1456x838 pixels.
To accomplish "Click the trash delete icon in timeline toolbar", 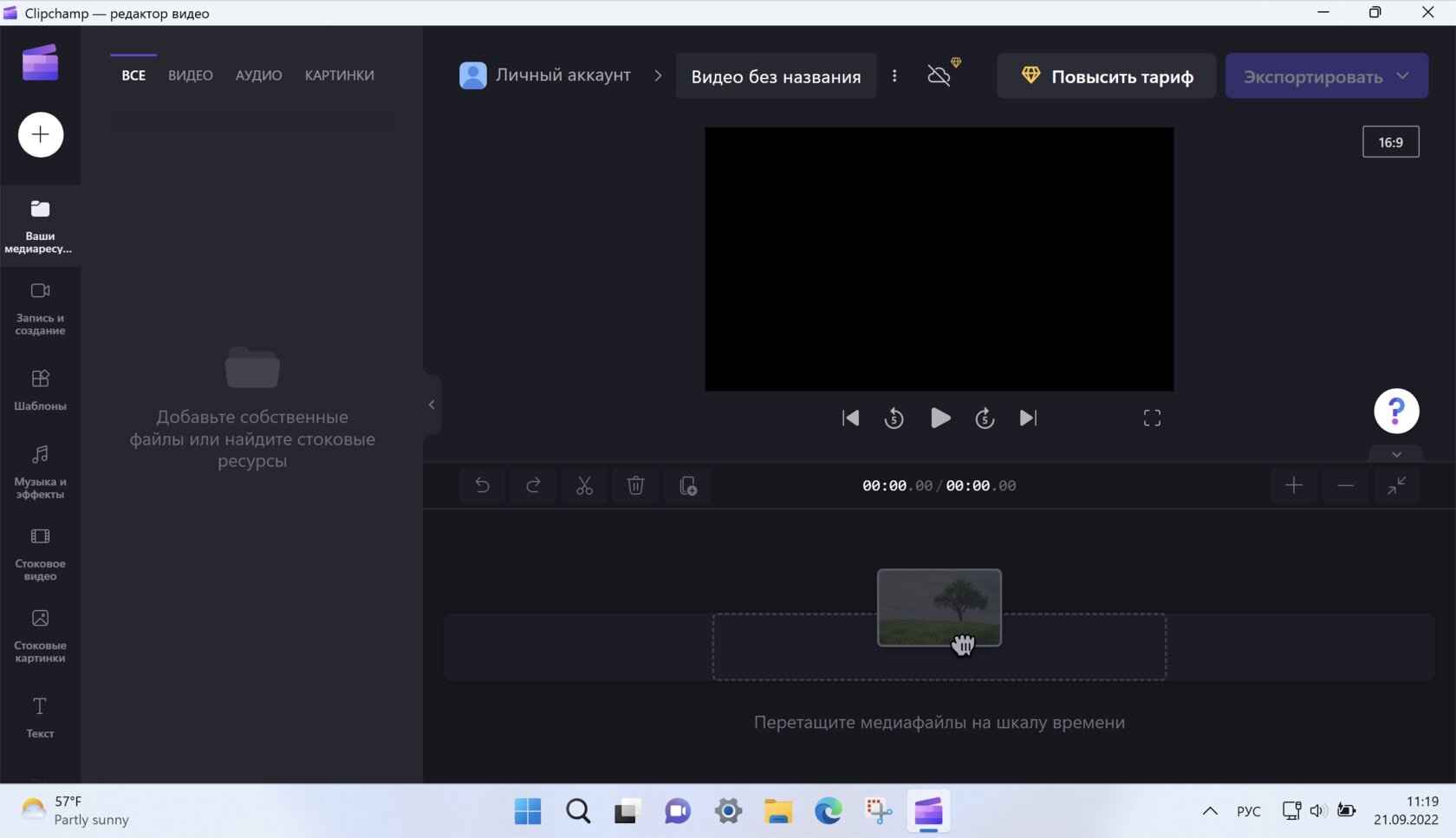I will click(635, 486).
